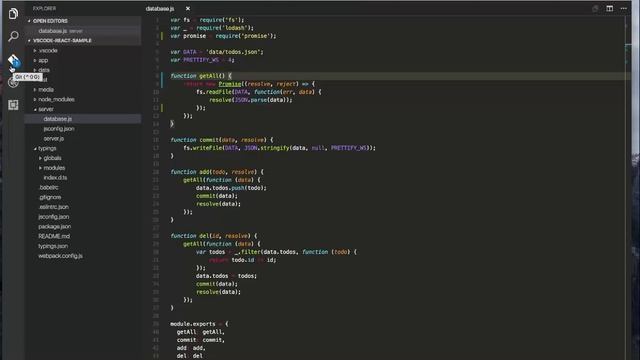640x360 pixels.
Task: Click 'function commit(data, resolve)' in the editor
Action: pos(222,140)
